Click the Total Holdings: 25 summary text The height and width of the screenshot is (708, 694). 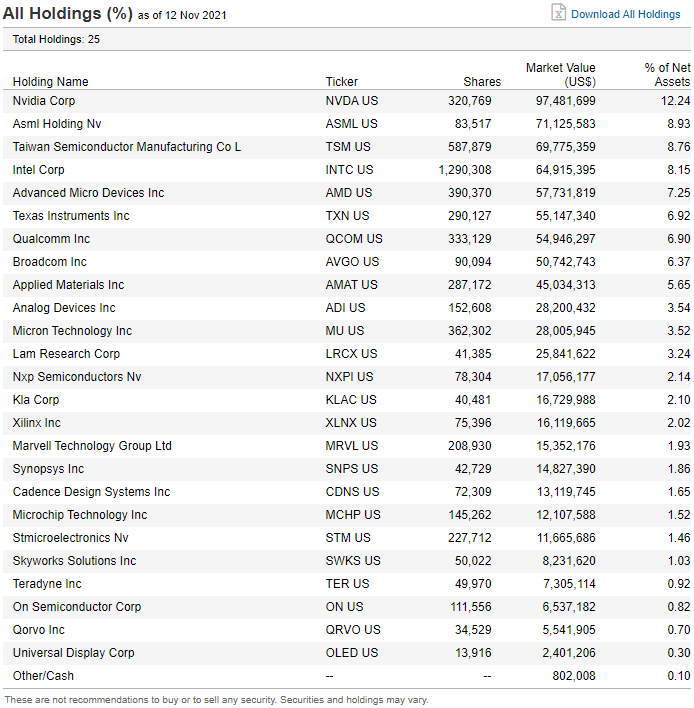click(56, 39)
